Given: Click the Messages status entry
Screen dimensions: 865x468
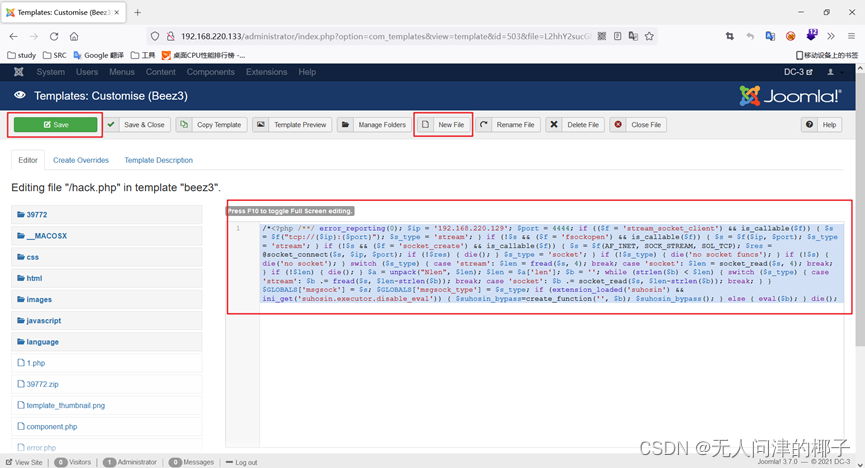Looking at the screenshot, I should pos(191,462).
